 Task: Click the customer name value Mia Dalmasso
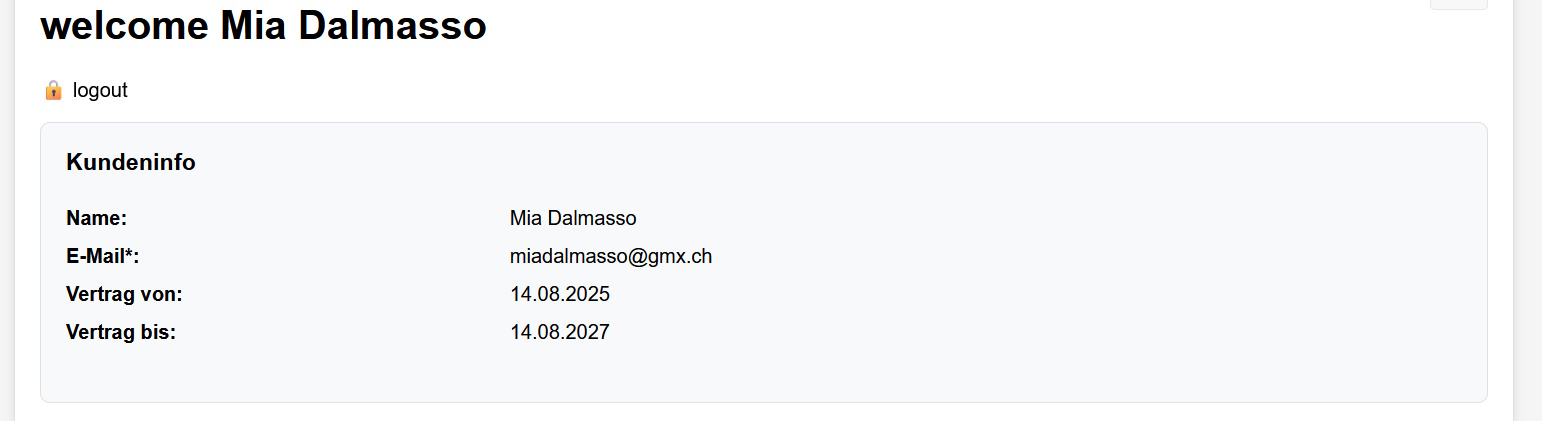[573, 218]
